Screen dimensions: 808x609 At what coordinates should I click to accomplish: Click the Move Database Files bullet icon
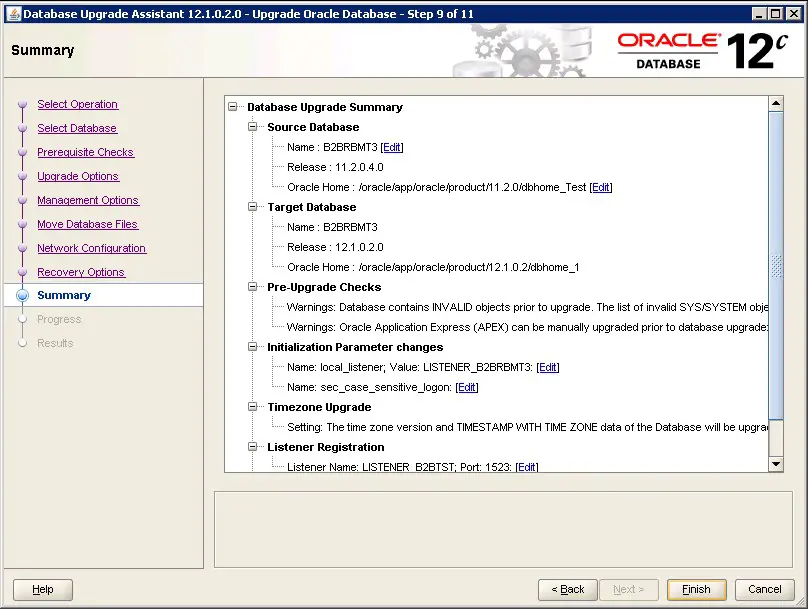22,224
